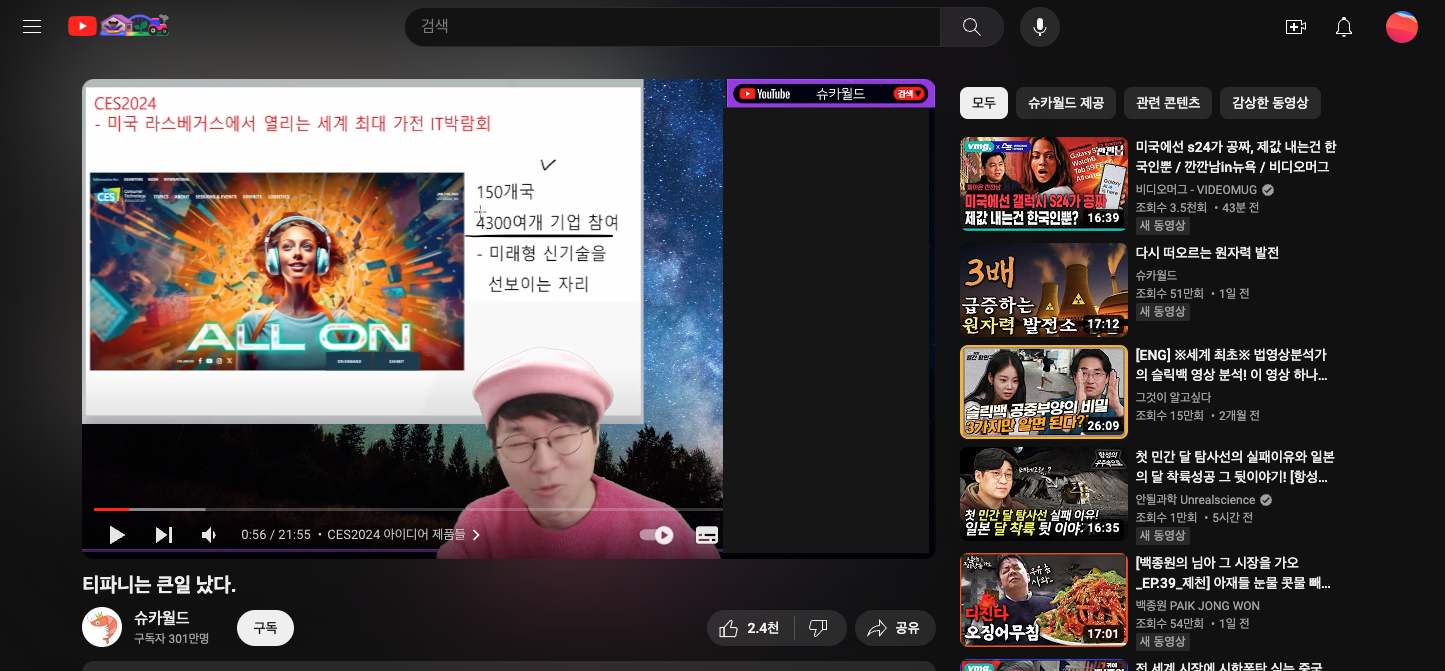
Task: Click 새 동영상 badge on the S24 video
Action: pos(1162,226)
